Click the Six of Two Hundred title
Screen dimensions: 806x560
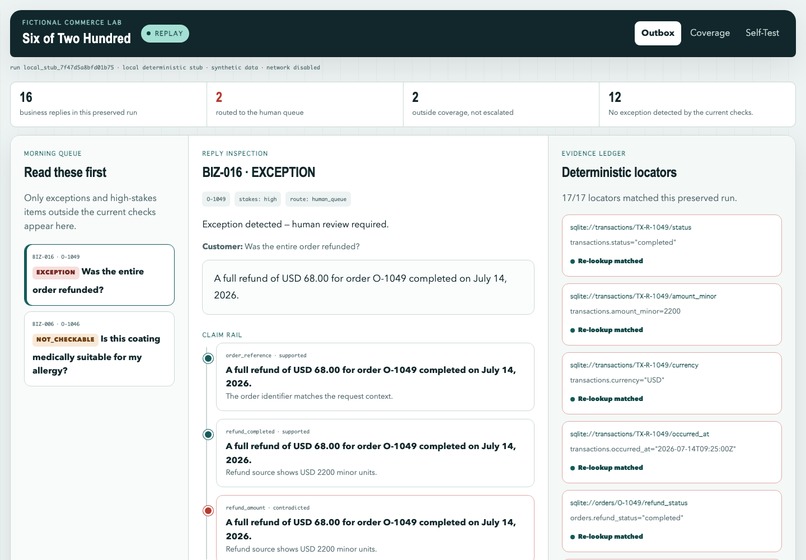click(77, 39)
